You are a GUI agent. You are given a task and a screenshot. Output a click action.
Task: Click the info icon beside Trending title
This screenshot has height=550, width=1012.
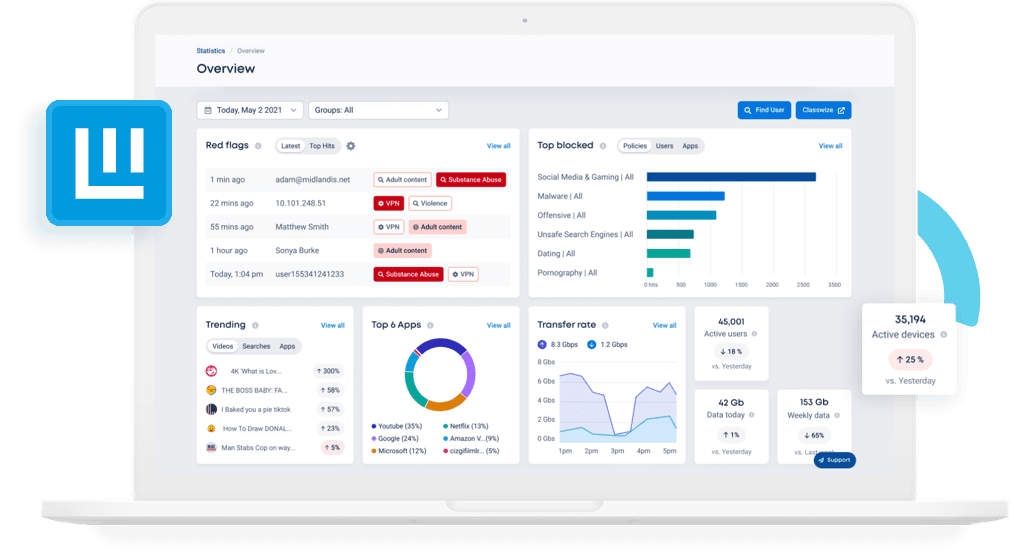(256, 325)
